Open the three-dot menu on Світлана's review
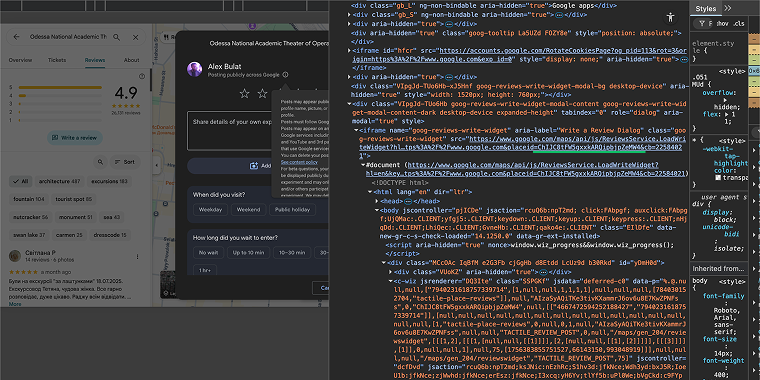The height and width of the screenshot is (380, 760). tap(138, 256)
